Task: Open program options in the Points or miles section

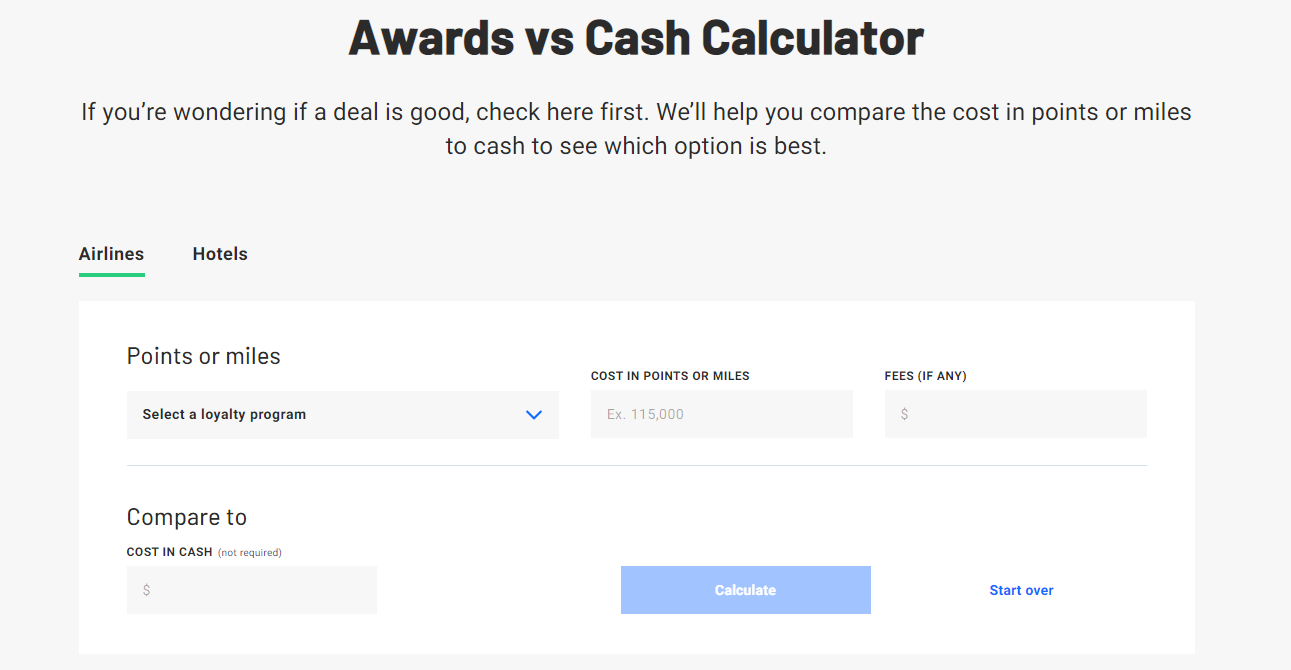Action: click(x=342, y=414)
